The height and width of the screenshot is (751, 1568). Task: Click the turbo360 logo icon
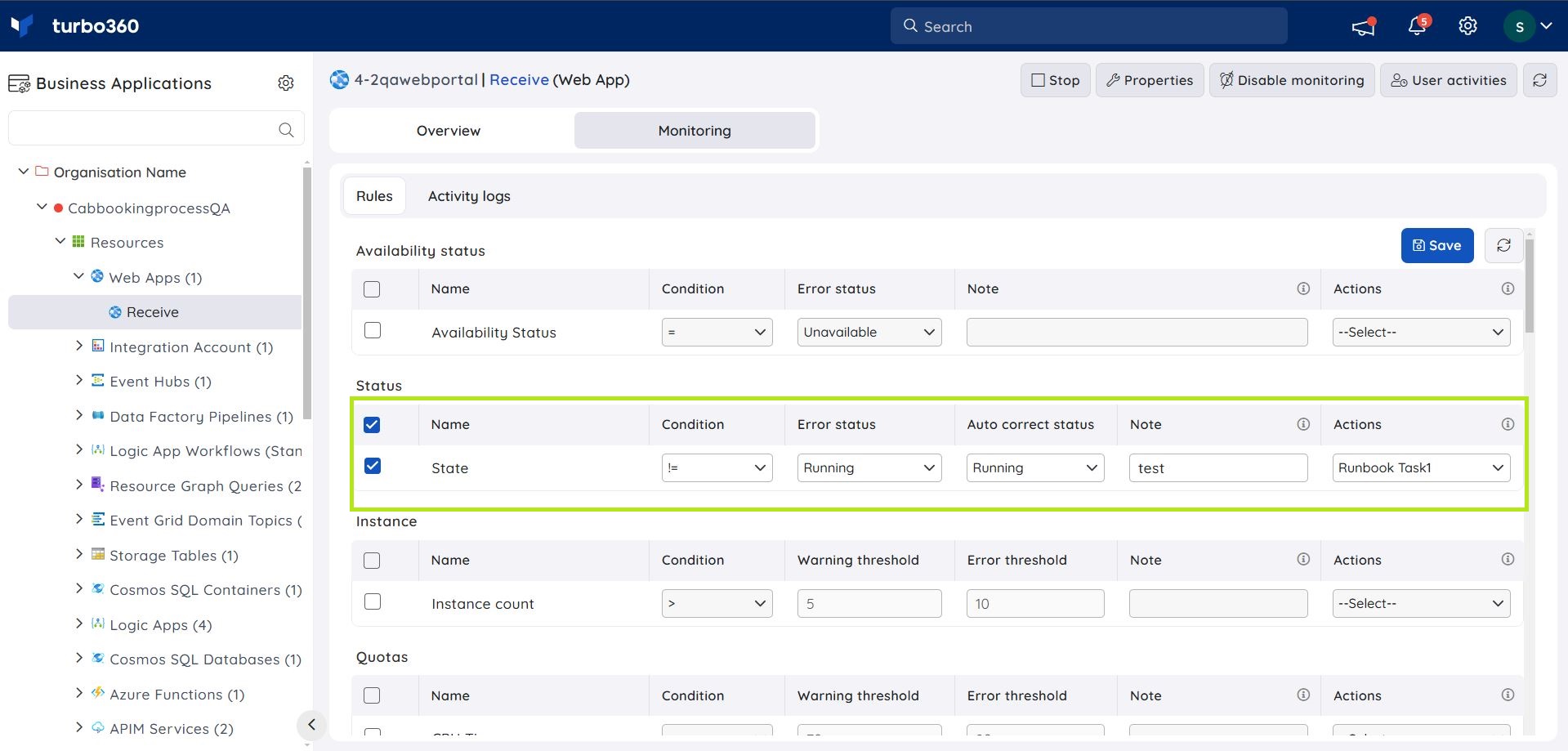coord(22,25)
